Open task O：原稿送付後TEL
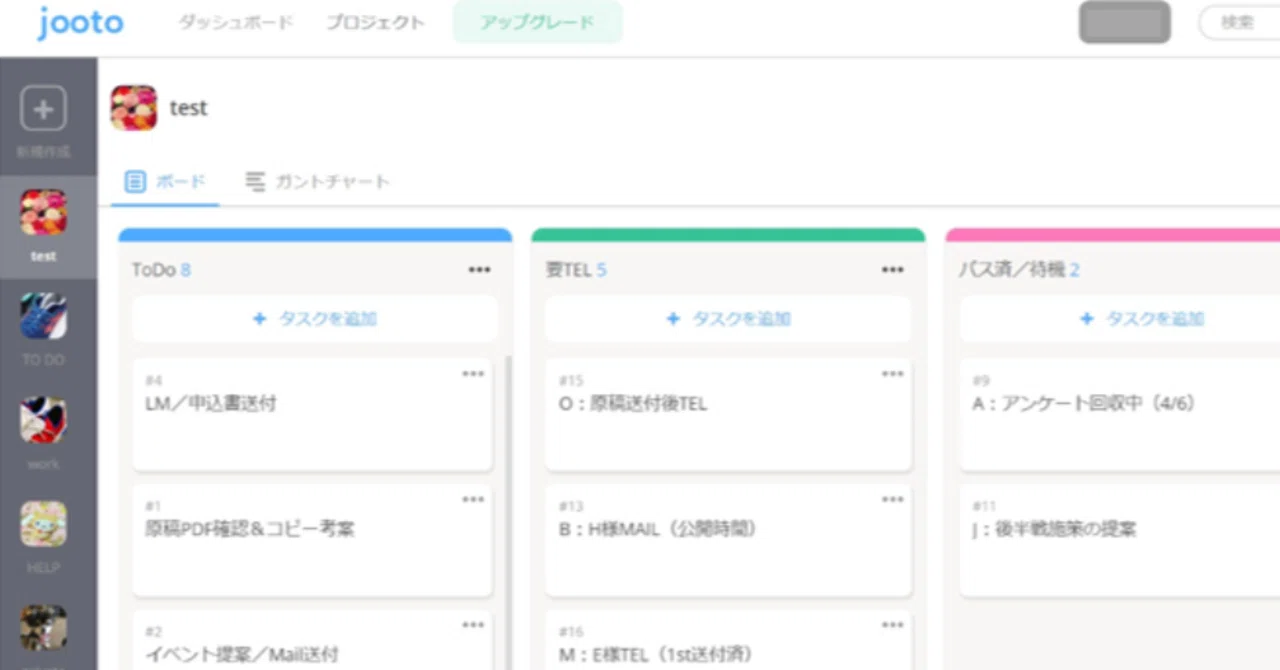The image size is (1280, 670). tap(728, 414)
